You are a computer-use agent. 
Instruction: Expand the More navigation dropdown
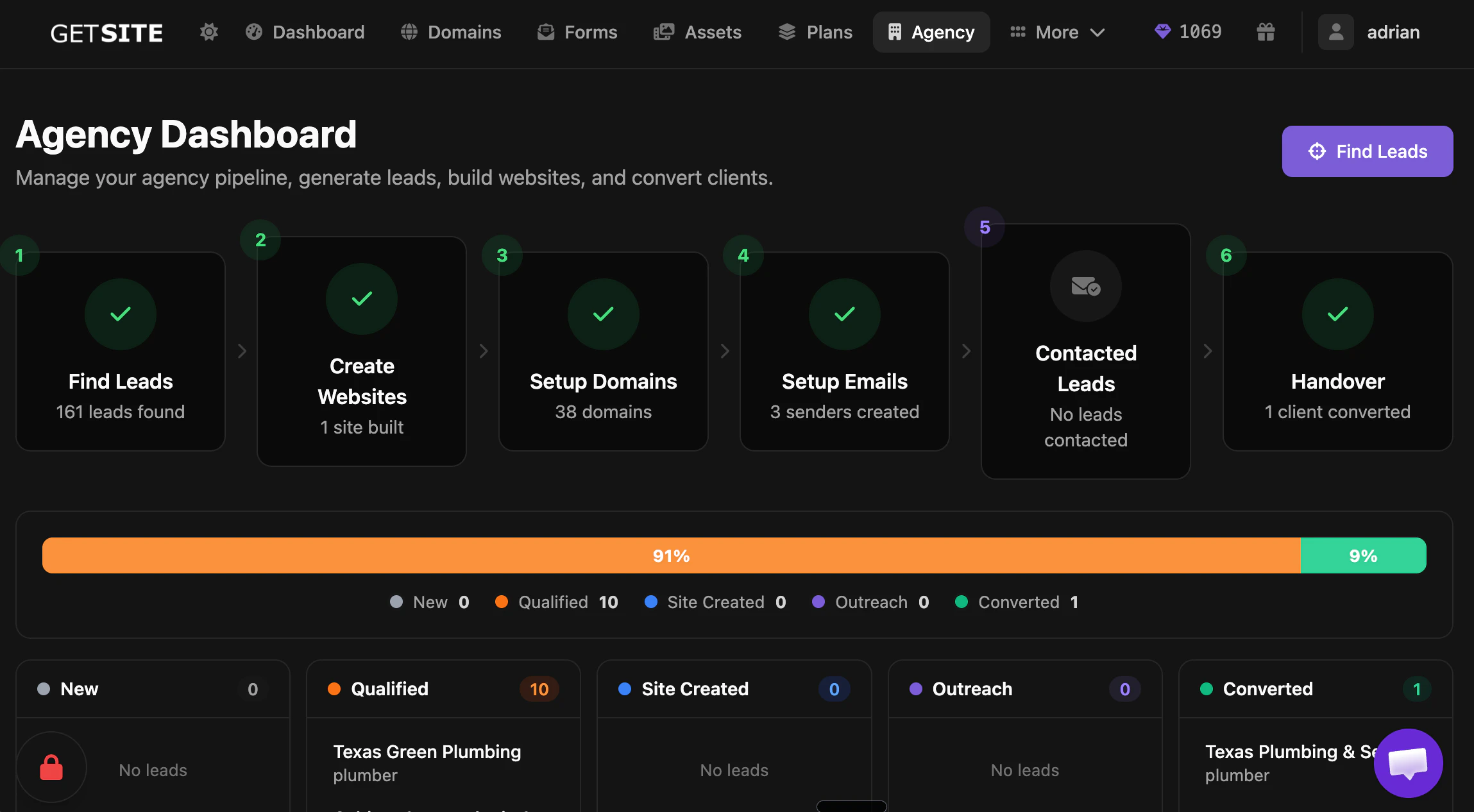[1057, 31]
